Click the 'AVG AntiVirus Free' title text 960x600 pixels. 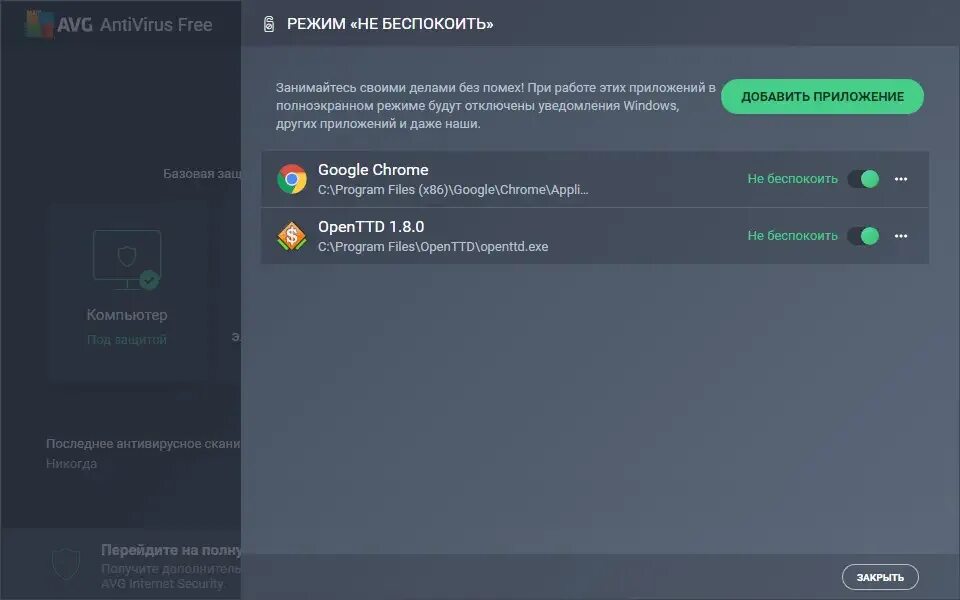coord(135,24)
